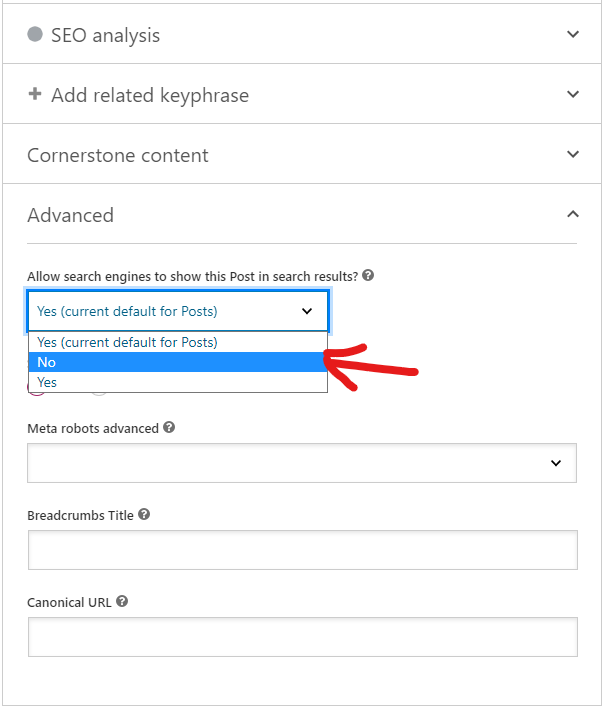This screenshot has width=607, height=715.
Task: Expand the SEO analysis section
Action: [573, 34]
